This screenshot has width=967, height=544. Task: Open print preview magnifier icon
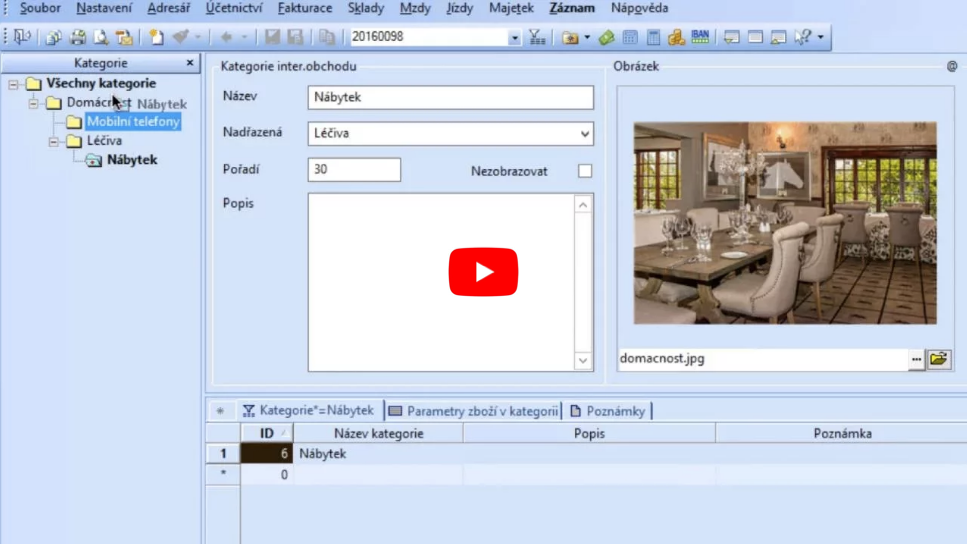(101, 37)
